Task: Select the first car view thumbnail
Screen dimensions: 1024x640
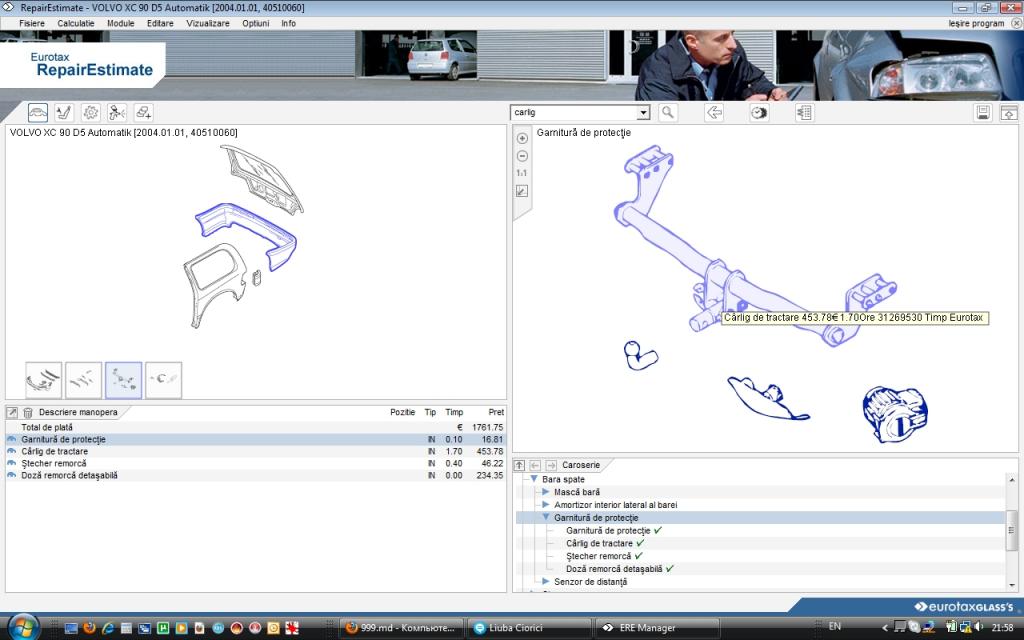Action: 44,380
